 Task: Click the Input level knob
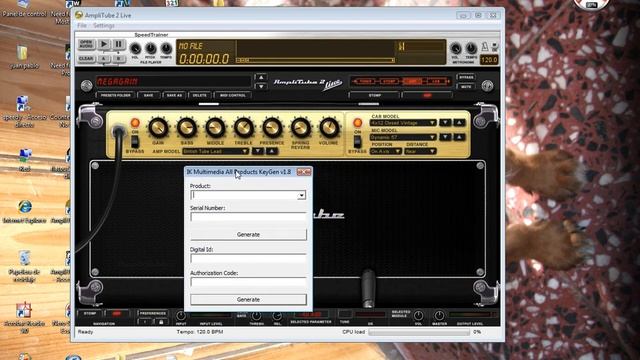[181, 316]
